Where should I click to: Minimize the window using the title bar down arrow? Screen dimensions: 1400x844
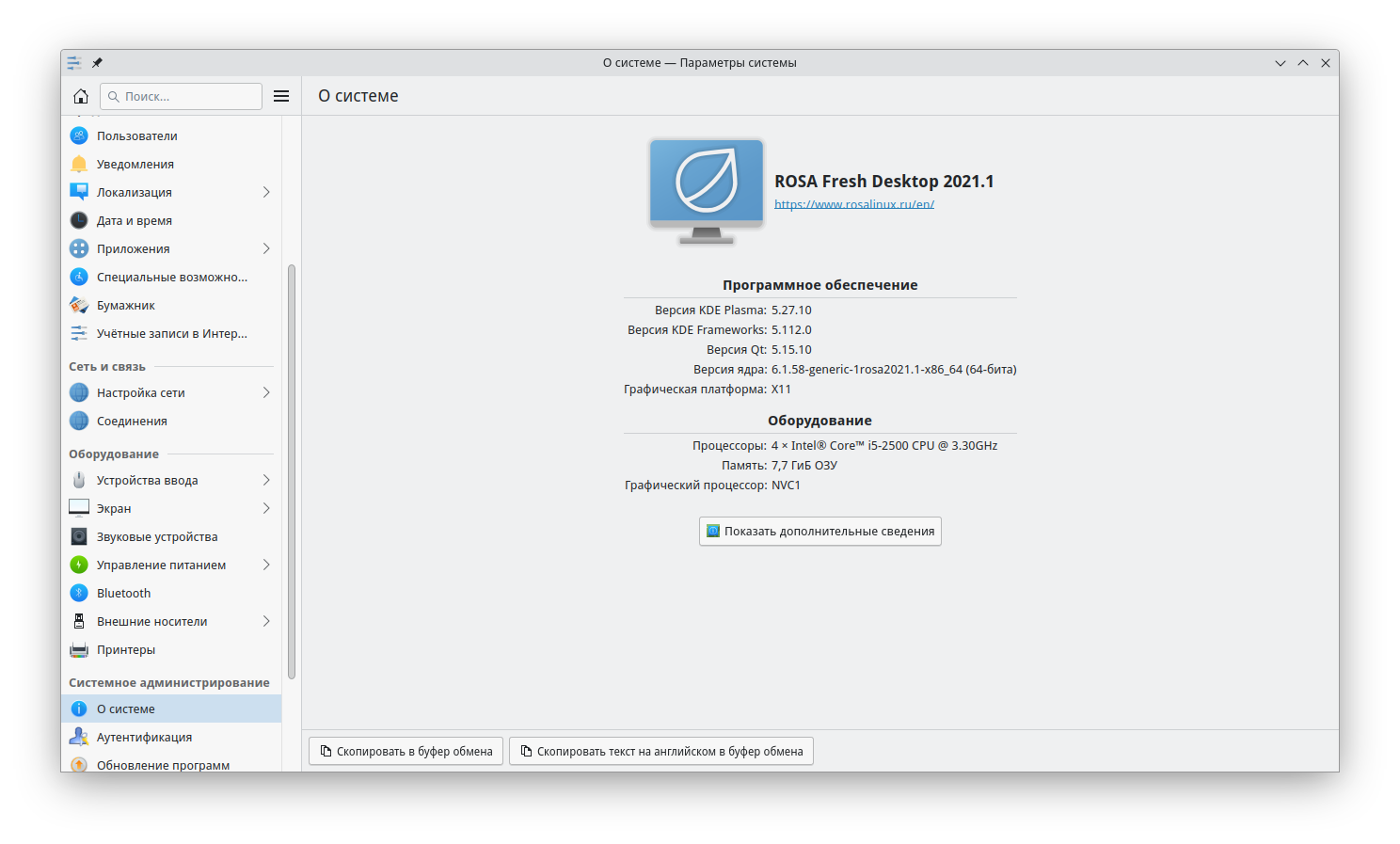pyautogui.click(x=1281, y=63)
